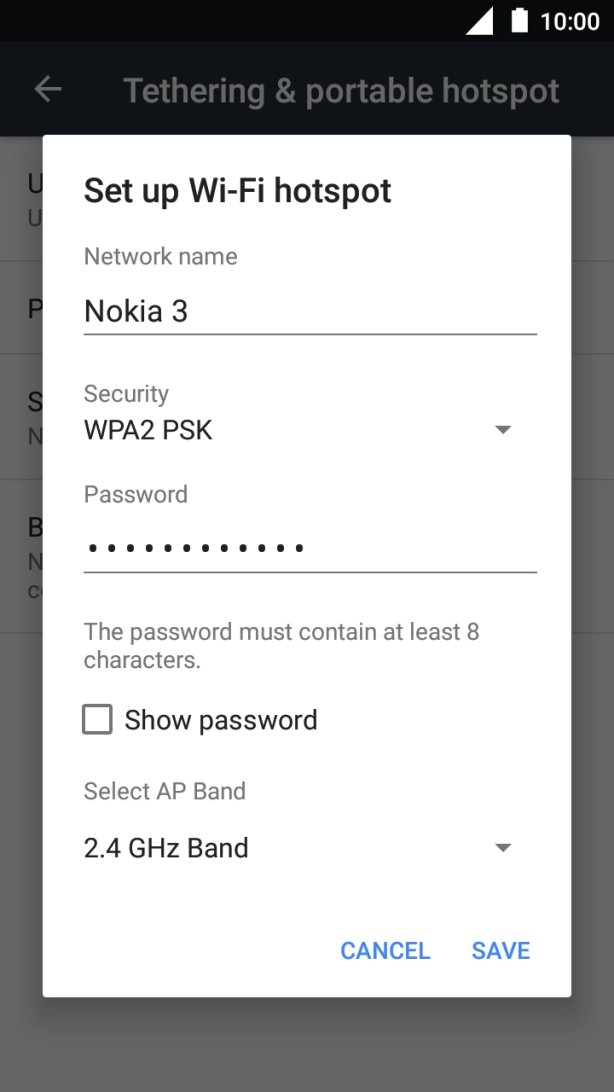Tap the AP Band dropdown arrow
The image size is (614, 1092).
pos(503,848)
